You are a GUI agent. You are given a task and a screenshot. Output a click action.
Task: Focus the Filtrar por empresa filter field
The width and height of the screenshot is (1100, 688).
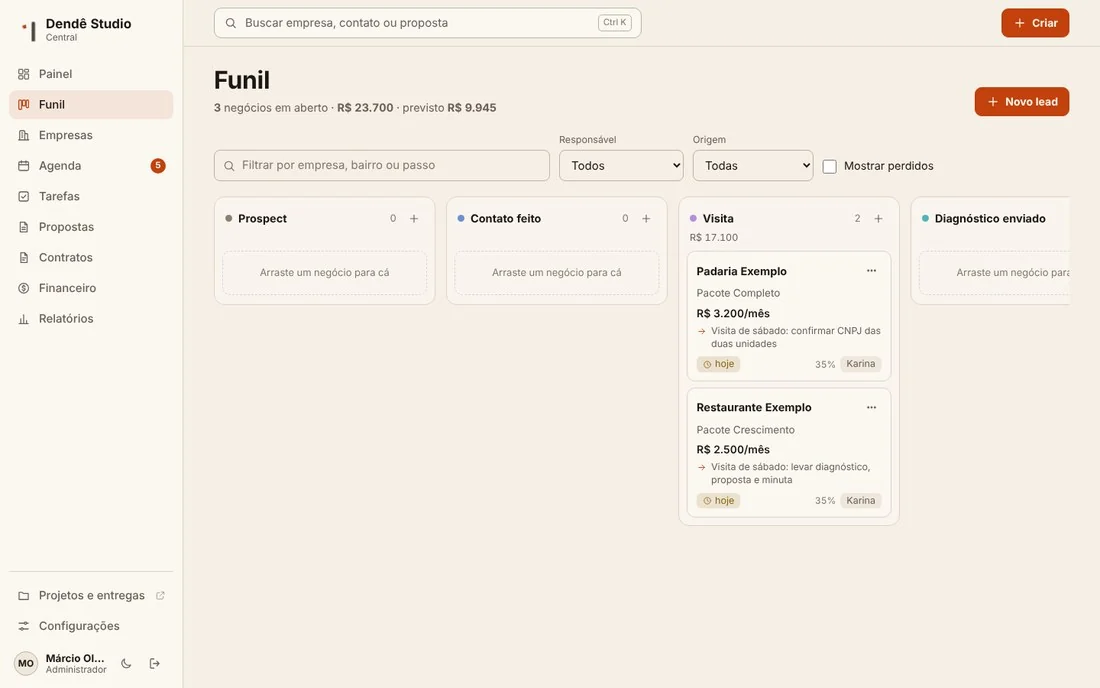click(x=382, y=166)
